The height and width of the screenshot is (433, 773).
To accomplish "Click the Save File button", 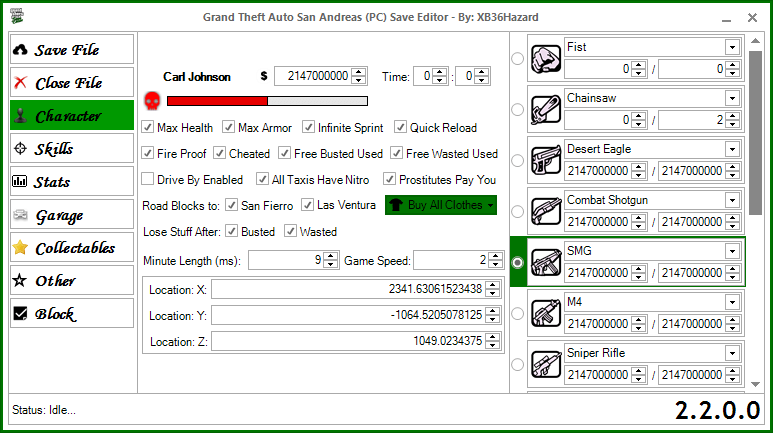I will 72,49.
